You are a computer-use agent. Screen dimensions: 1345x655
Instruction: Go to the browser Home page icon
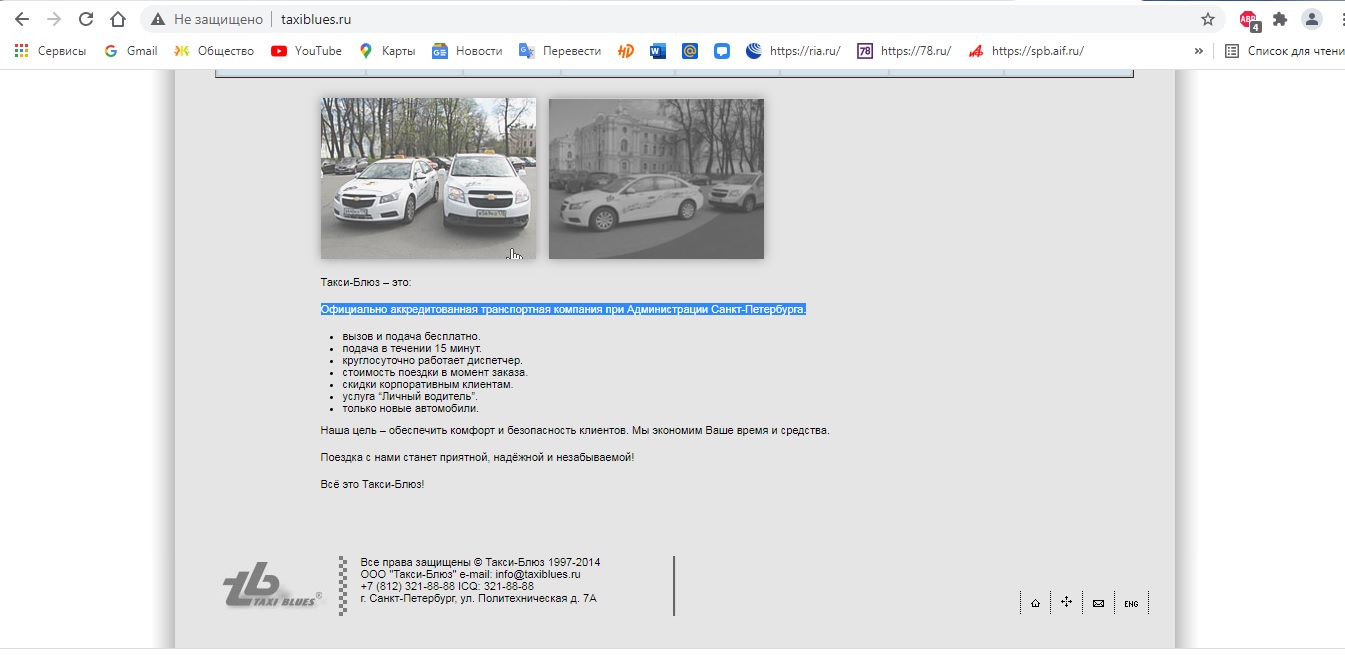pos(118,19)
